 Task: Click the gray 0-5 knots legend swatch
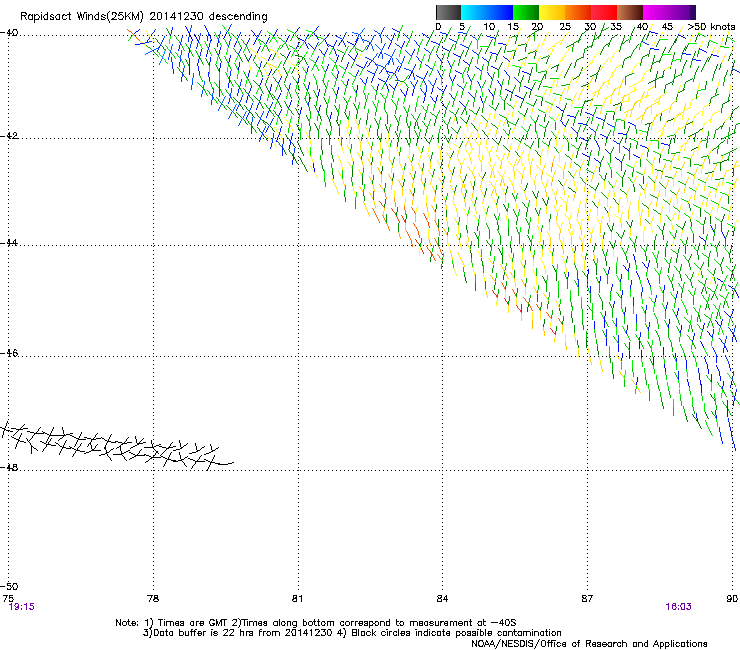tap(448, 12)
